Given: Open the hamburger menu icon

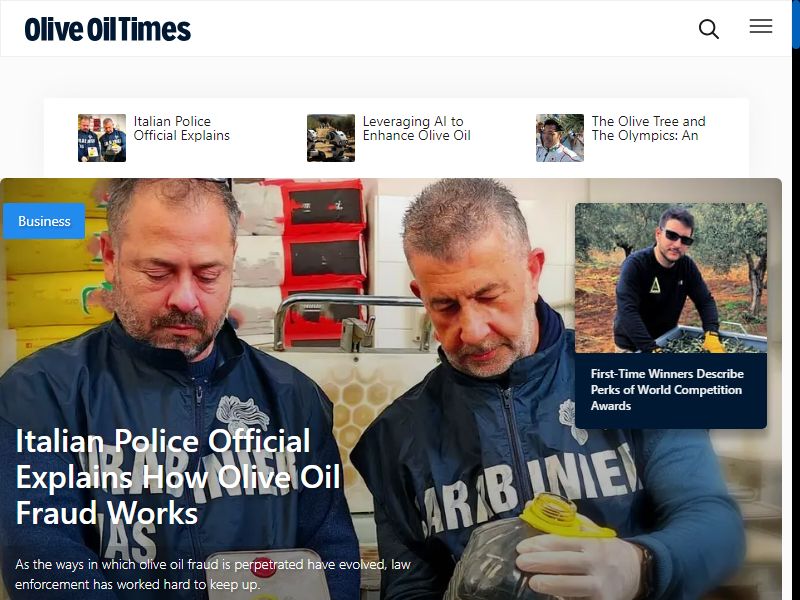Looking at the screenshot, I should tap(761, 26).
